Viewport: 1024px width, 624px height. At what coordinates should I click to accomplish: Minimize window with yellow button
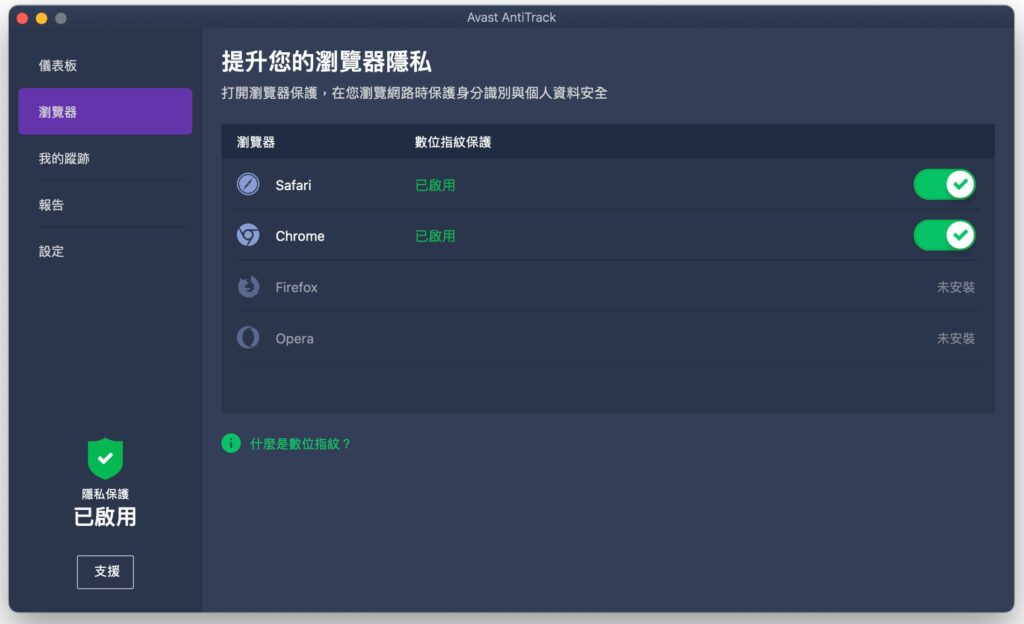[x=42, y=18]
